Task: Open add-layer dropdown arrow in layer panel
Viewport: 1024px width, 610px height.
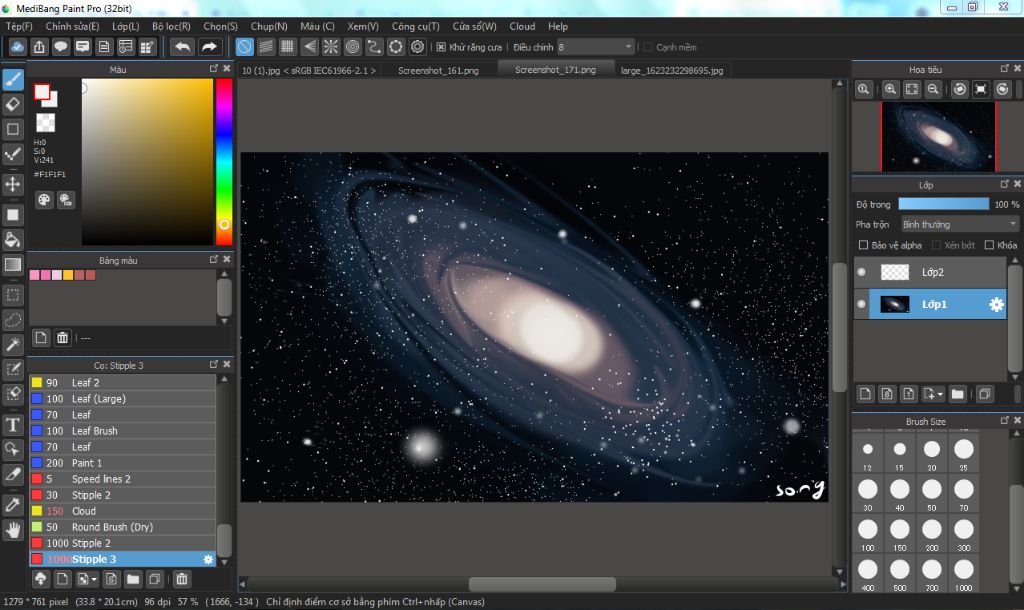Action: click(x=940, y=394)
